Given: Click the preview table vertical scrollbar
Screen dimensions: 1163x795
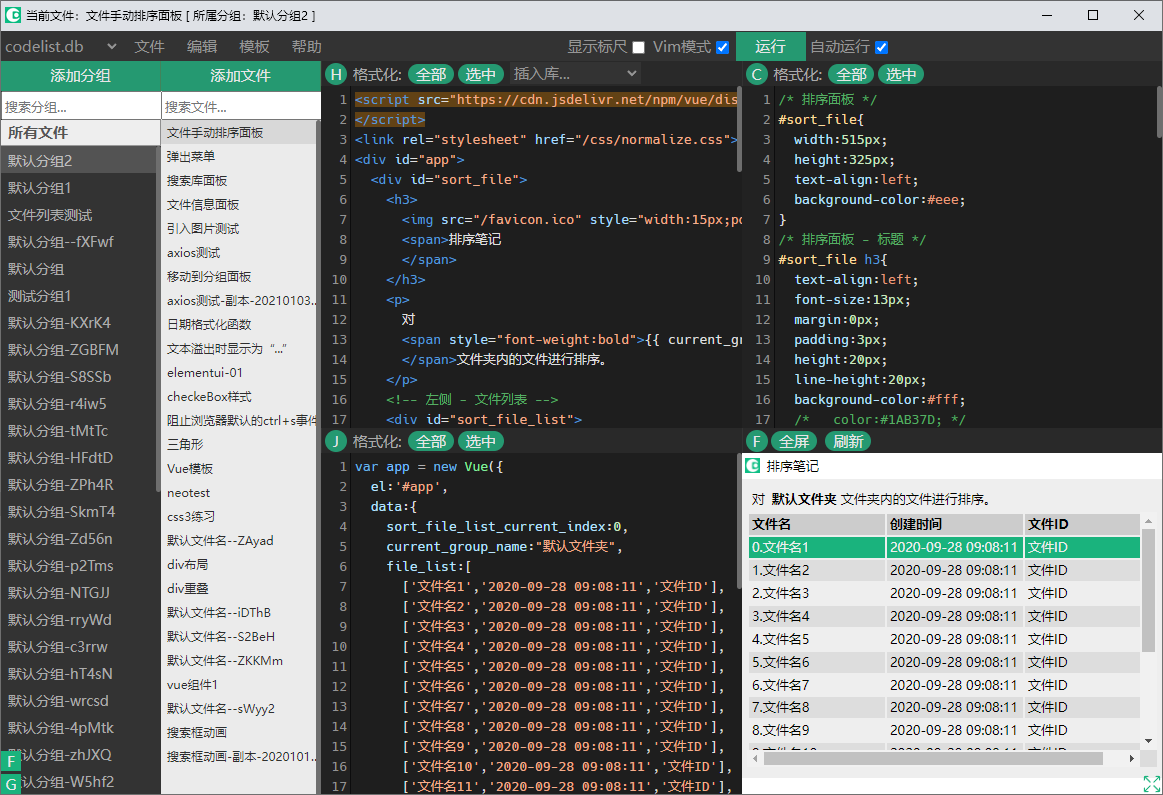Looking at the screenshot, I should pos(1148,590).
